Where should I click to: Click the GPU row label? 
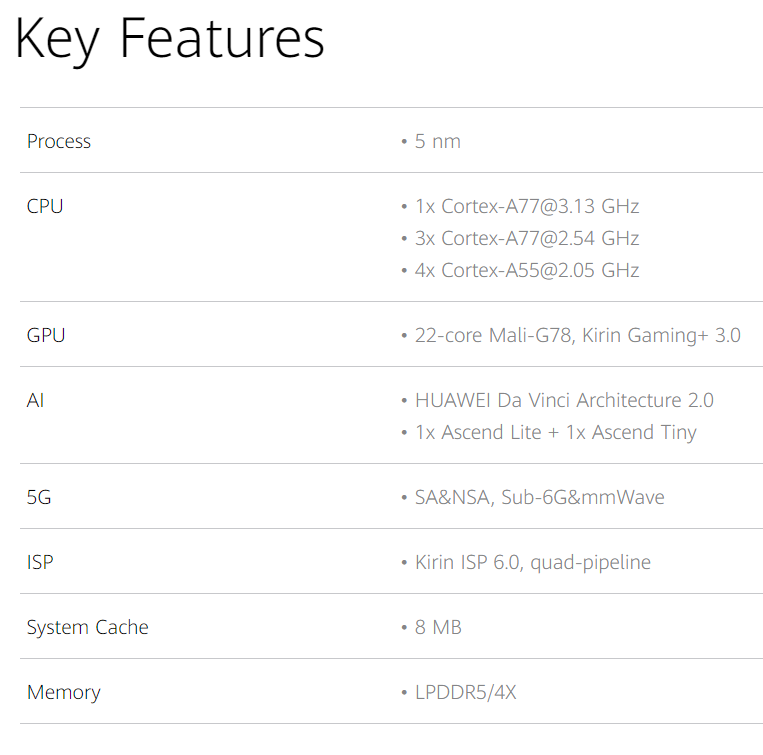pos(46,335)
